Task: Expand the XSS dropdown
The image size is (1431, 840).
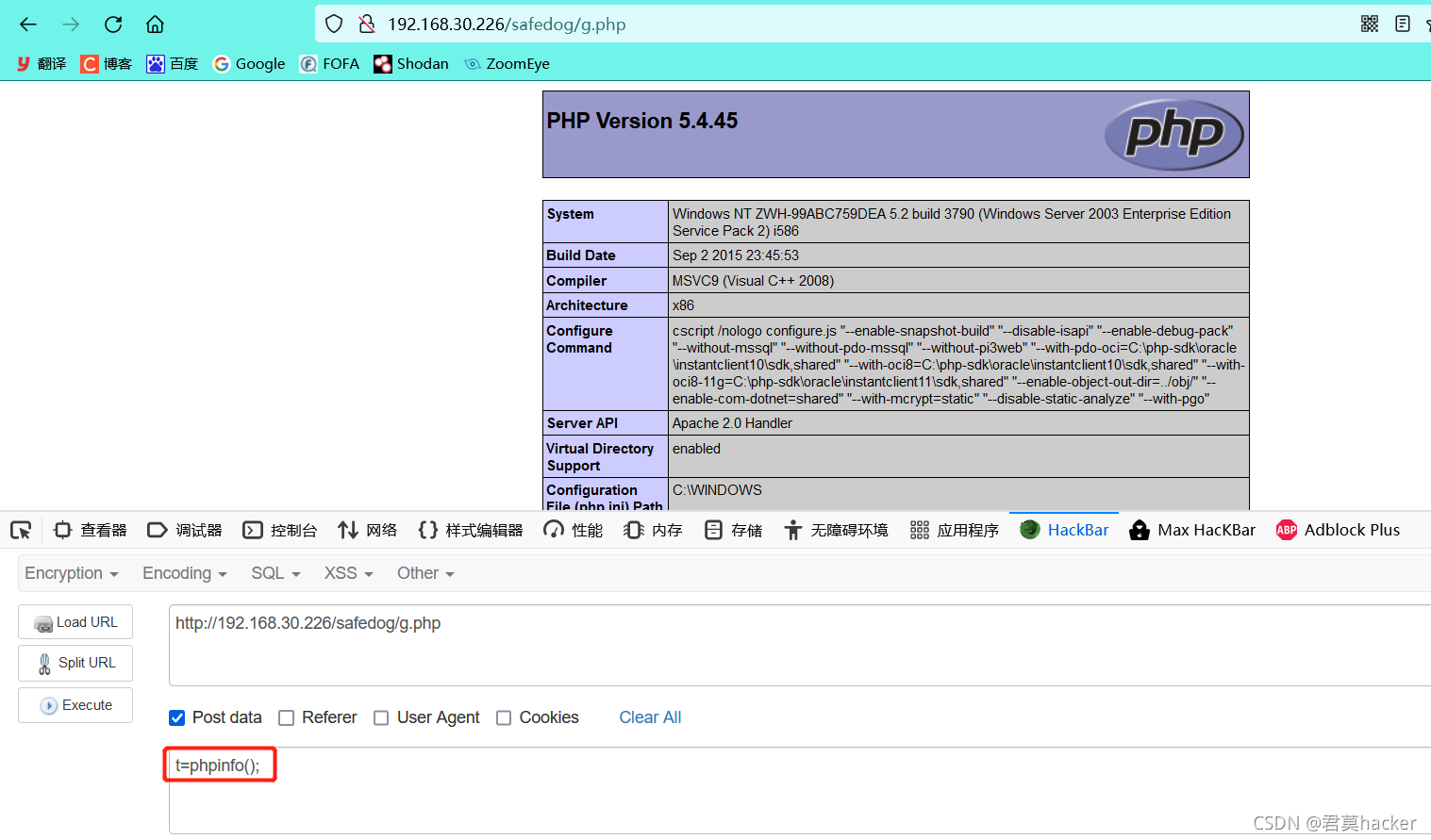Action: pyautogui.click(x=349, y=573)
